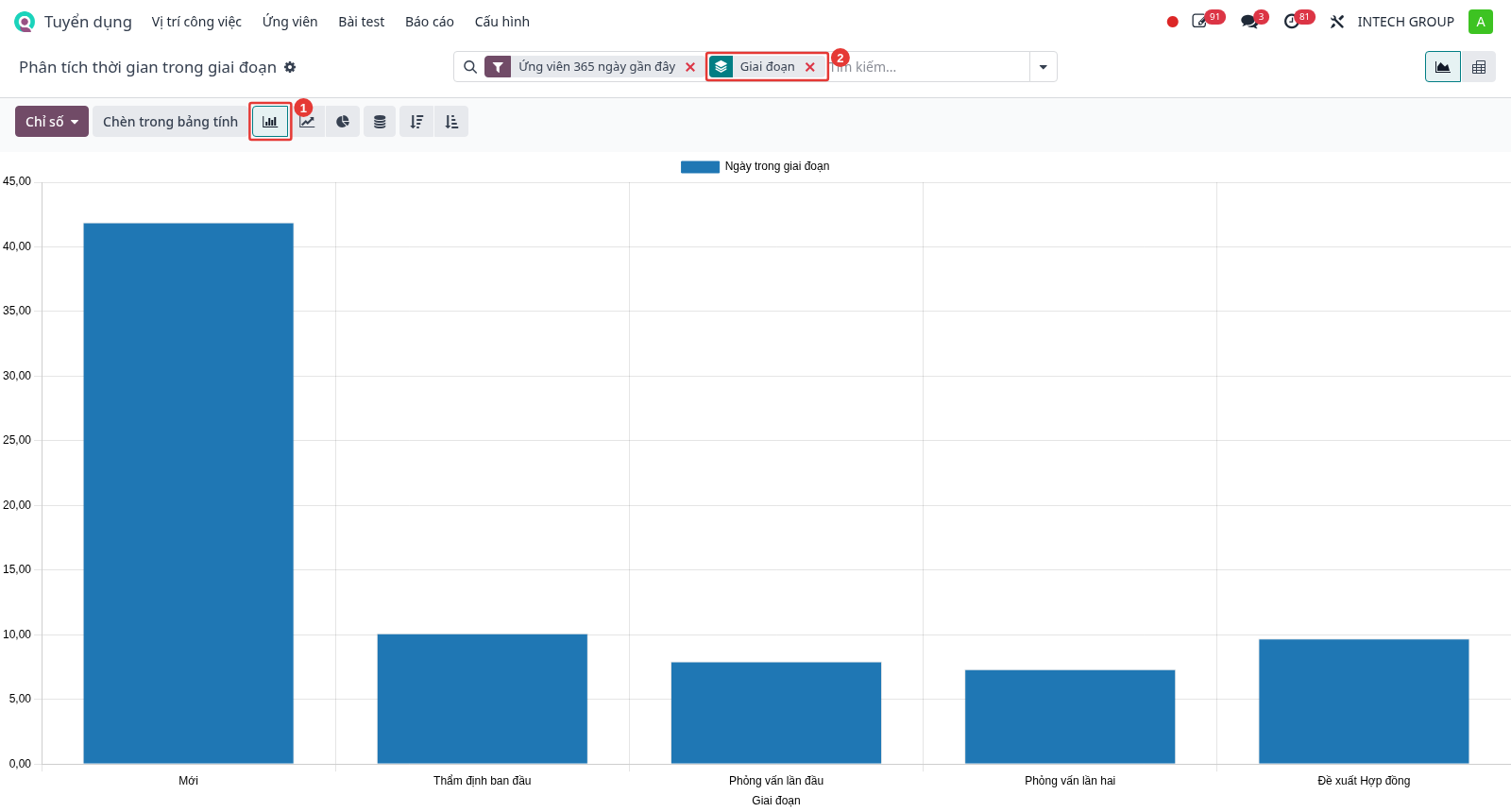This screenshot has height=812, width=1511.
Task: Open the debug tools wrench icon
Action: [x=1337, y=22]
